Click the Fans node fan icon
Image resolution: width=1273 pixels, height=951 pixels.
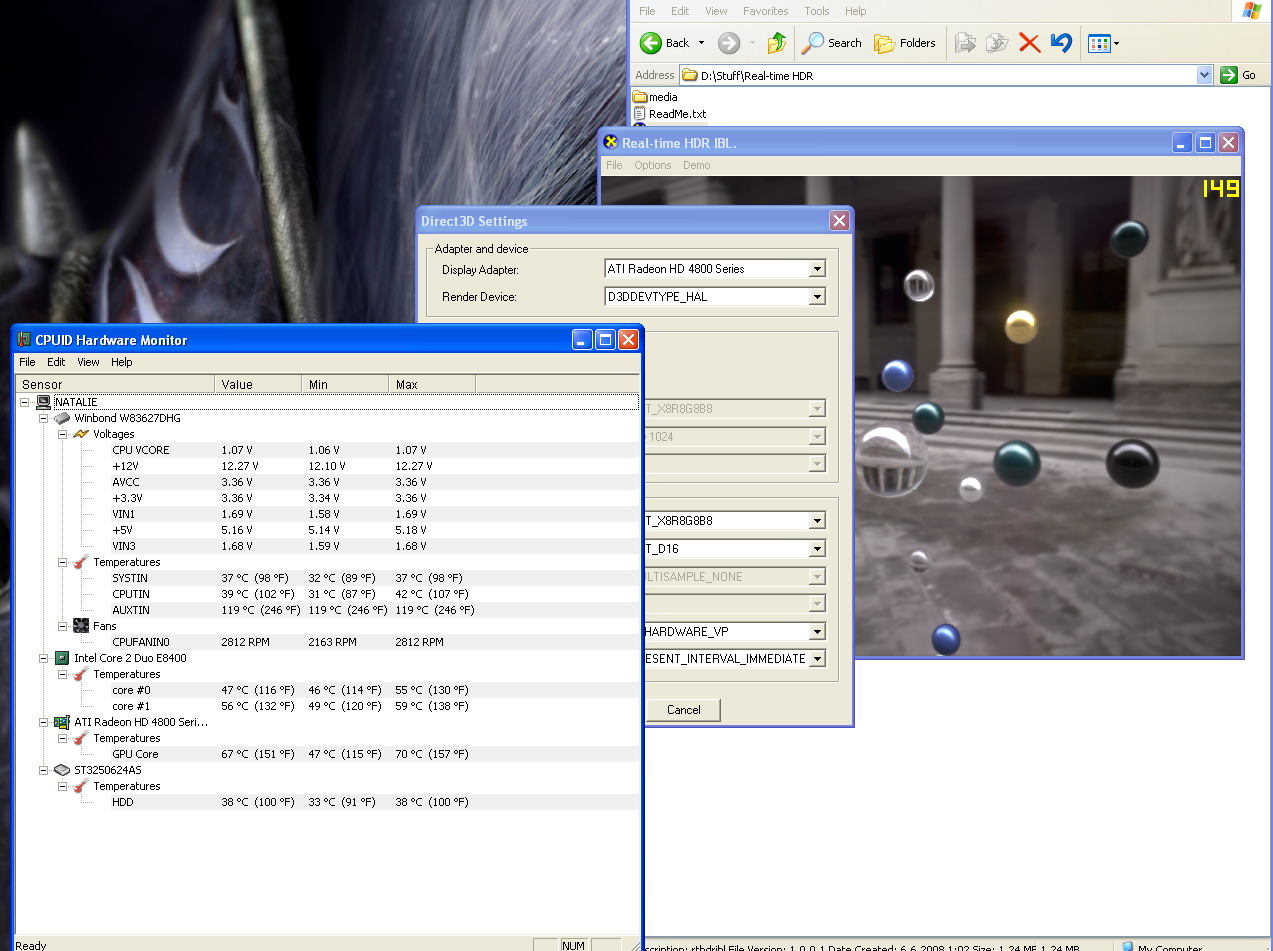[81, 626]
